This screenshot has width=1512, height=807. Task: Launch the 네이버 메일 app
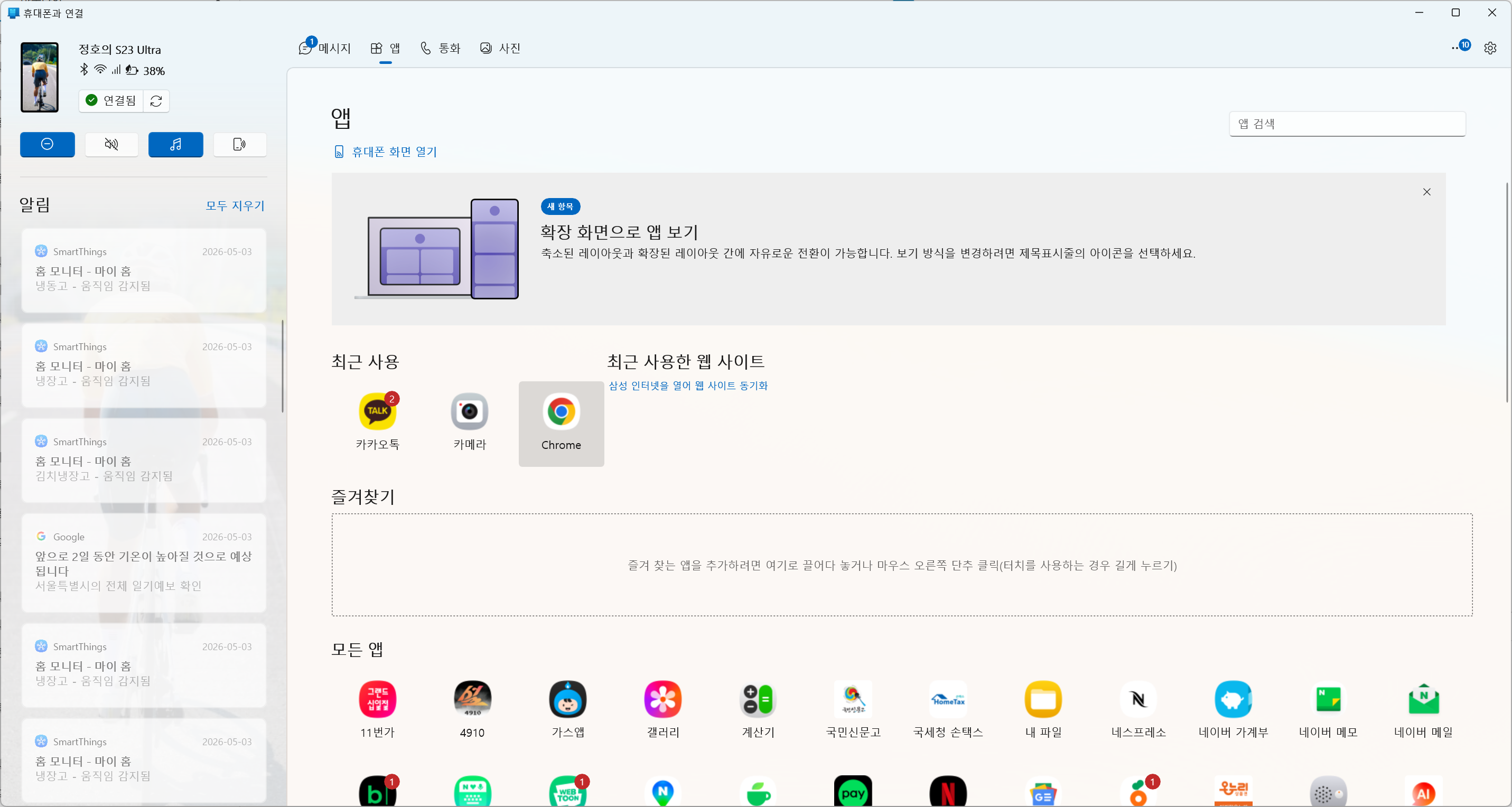pos(1423,710)
